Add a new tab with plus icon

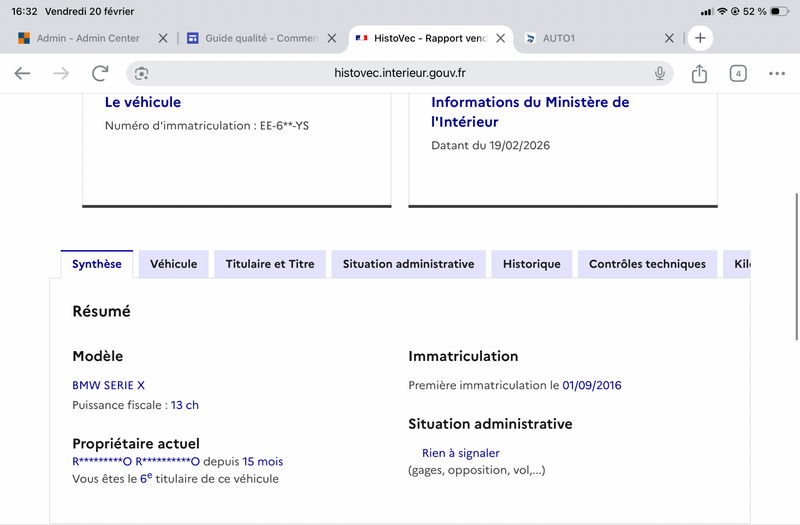pyautogui.click(x=700, y=38)
